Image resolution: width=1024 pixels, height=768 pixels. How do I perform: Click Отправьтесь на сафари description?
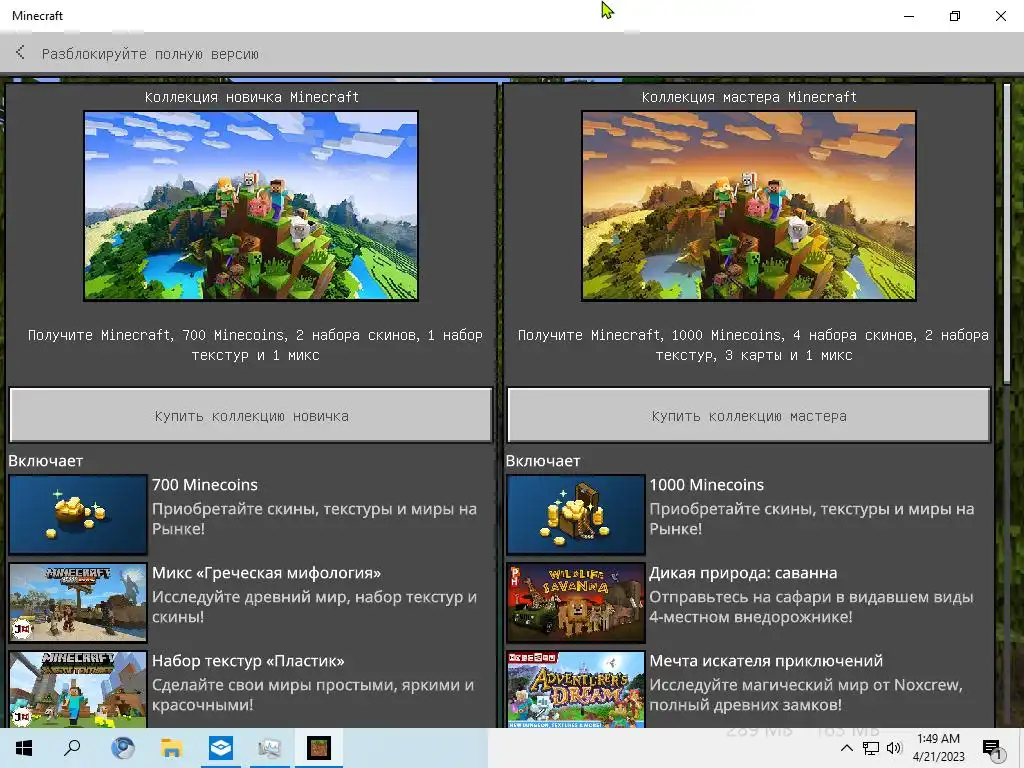[811, 607]
